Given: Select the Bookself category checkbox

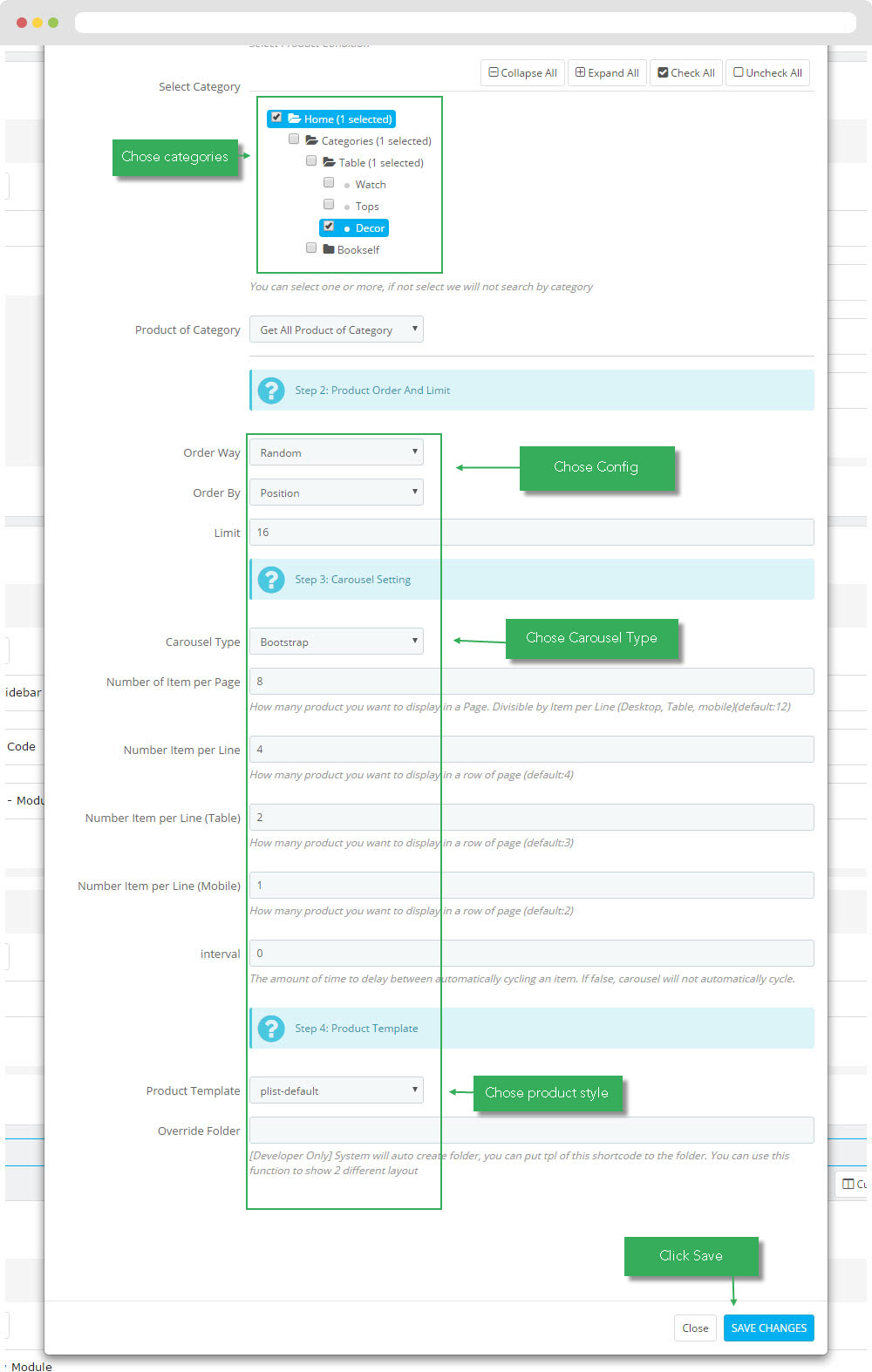Looking at the screenshot, I should (311, 248).
